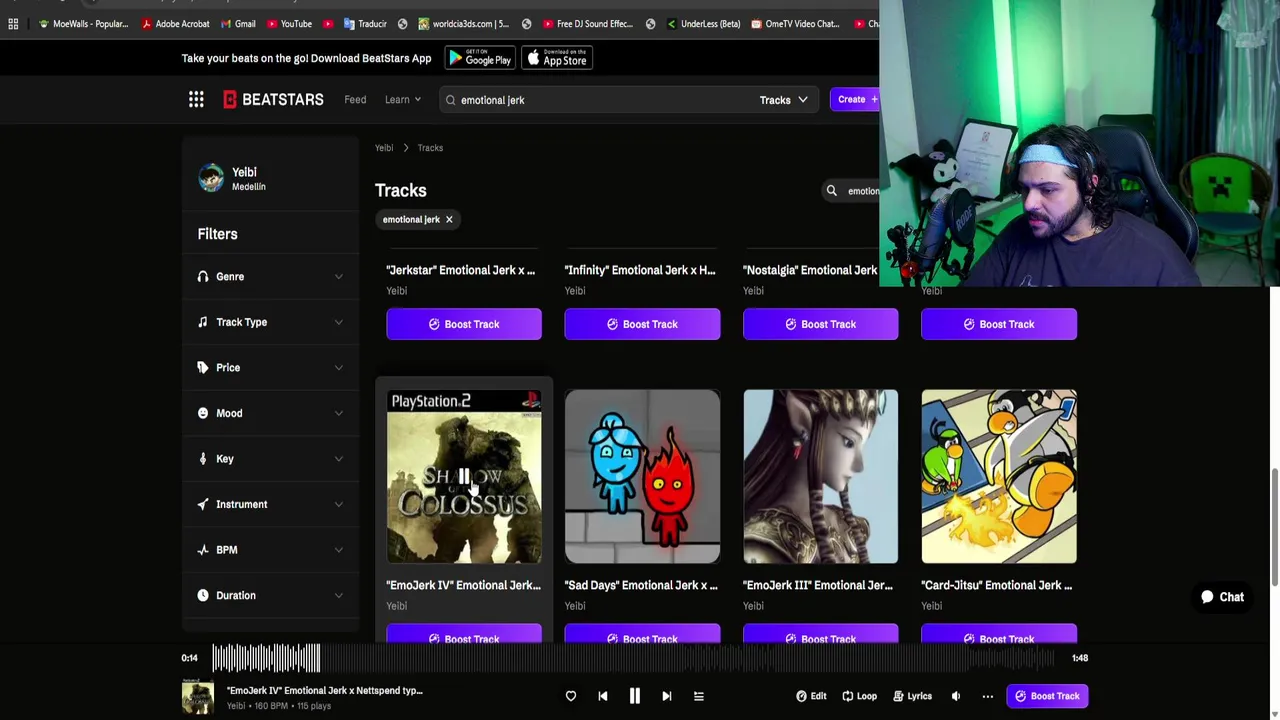The height and width of the screenshot is (720, 1280).
Task: Open the Learn dropdown menu
Action: (403, 99)
